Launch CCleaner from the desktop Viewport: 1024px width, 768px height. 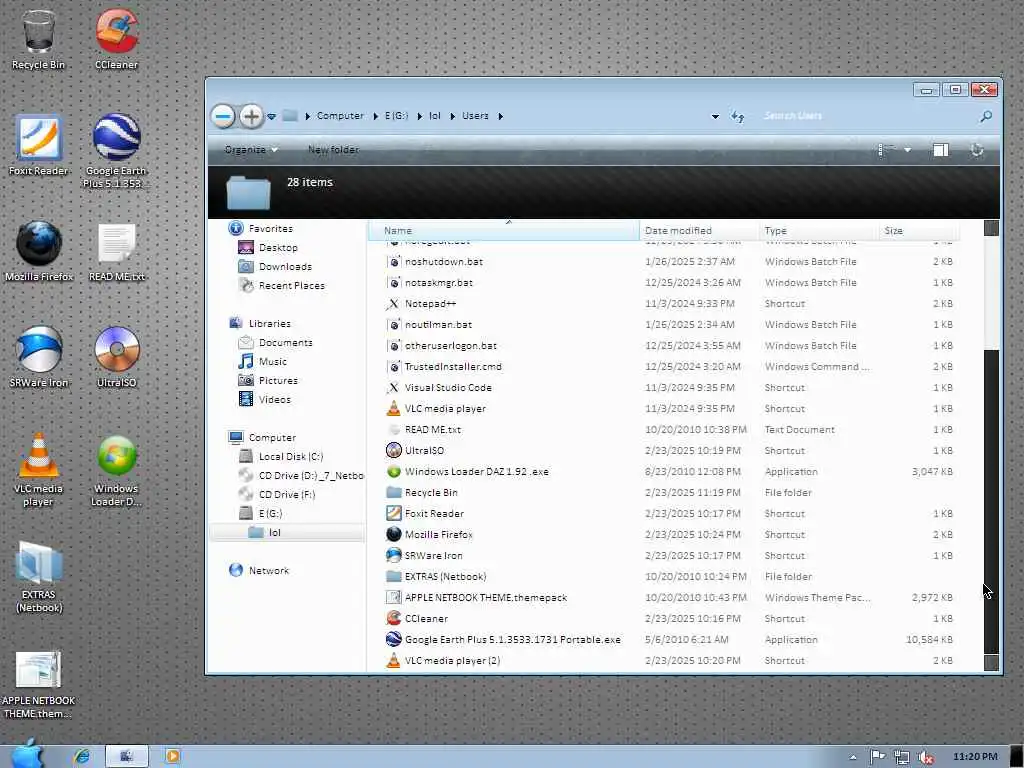116,39
